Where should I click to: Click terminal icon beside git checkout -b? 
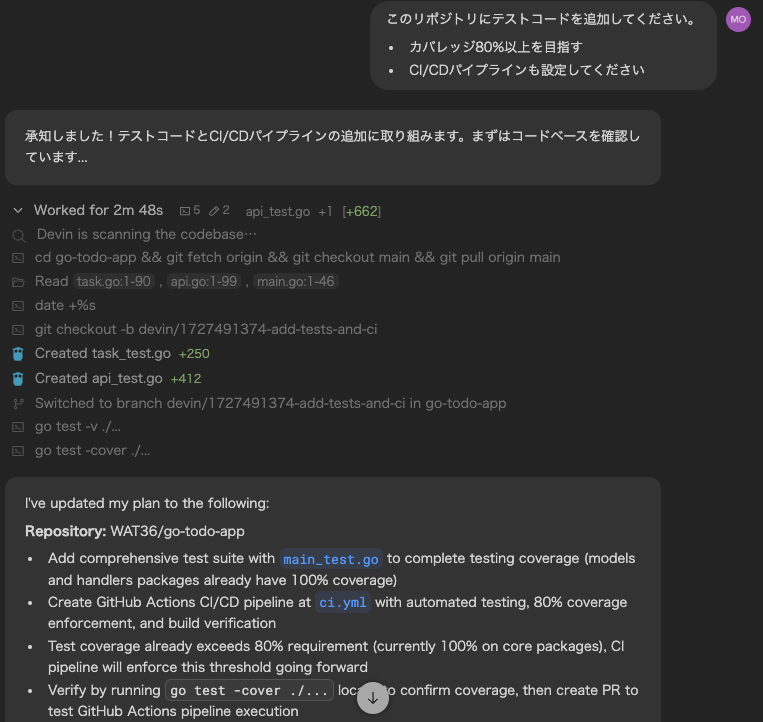point(18,330)
